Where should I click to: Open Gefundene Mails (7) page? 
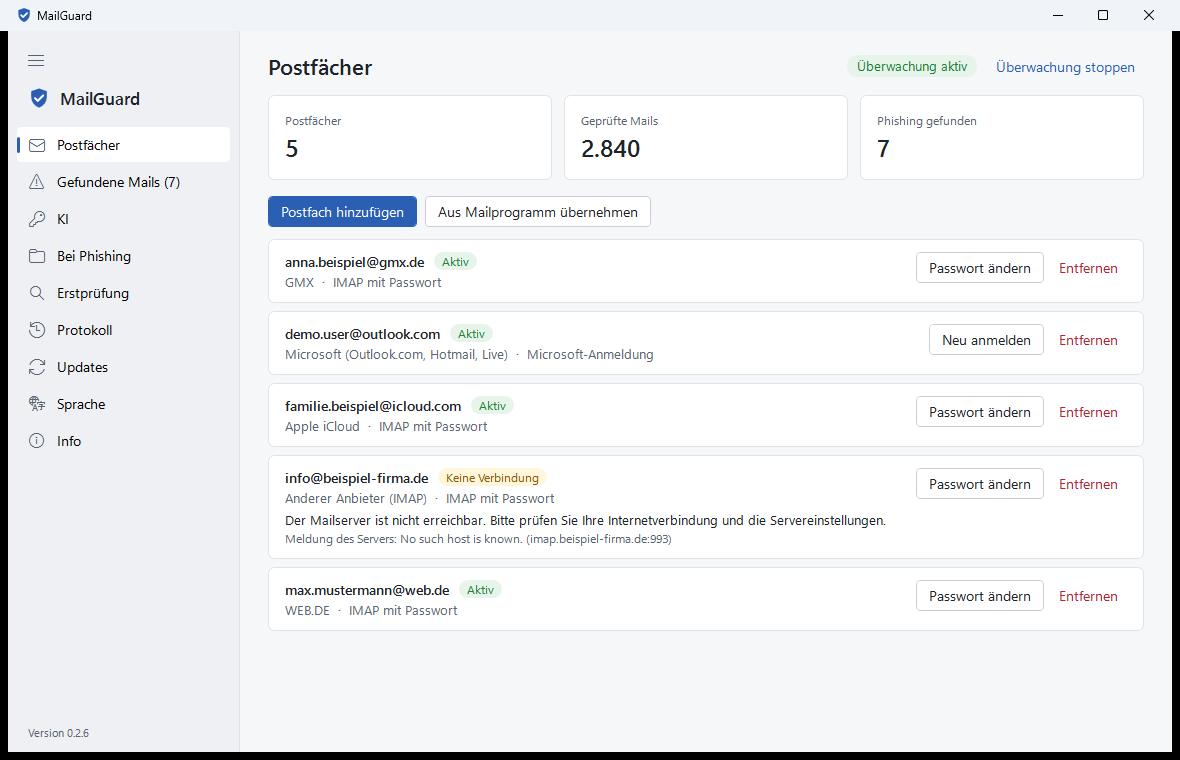[x=123, y=182]
